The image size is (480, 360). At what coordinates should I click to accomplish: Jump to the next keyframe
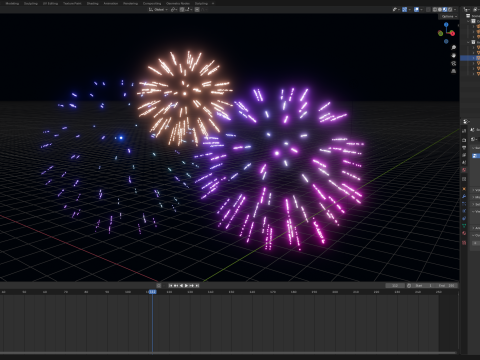(192, 286)
